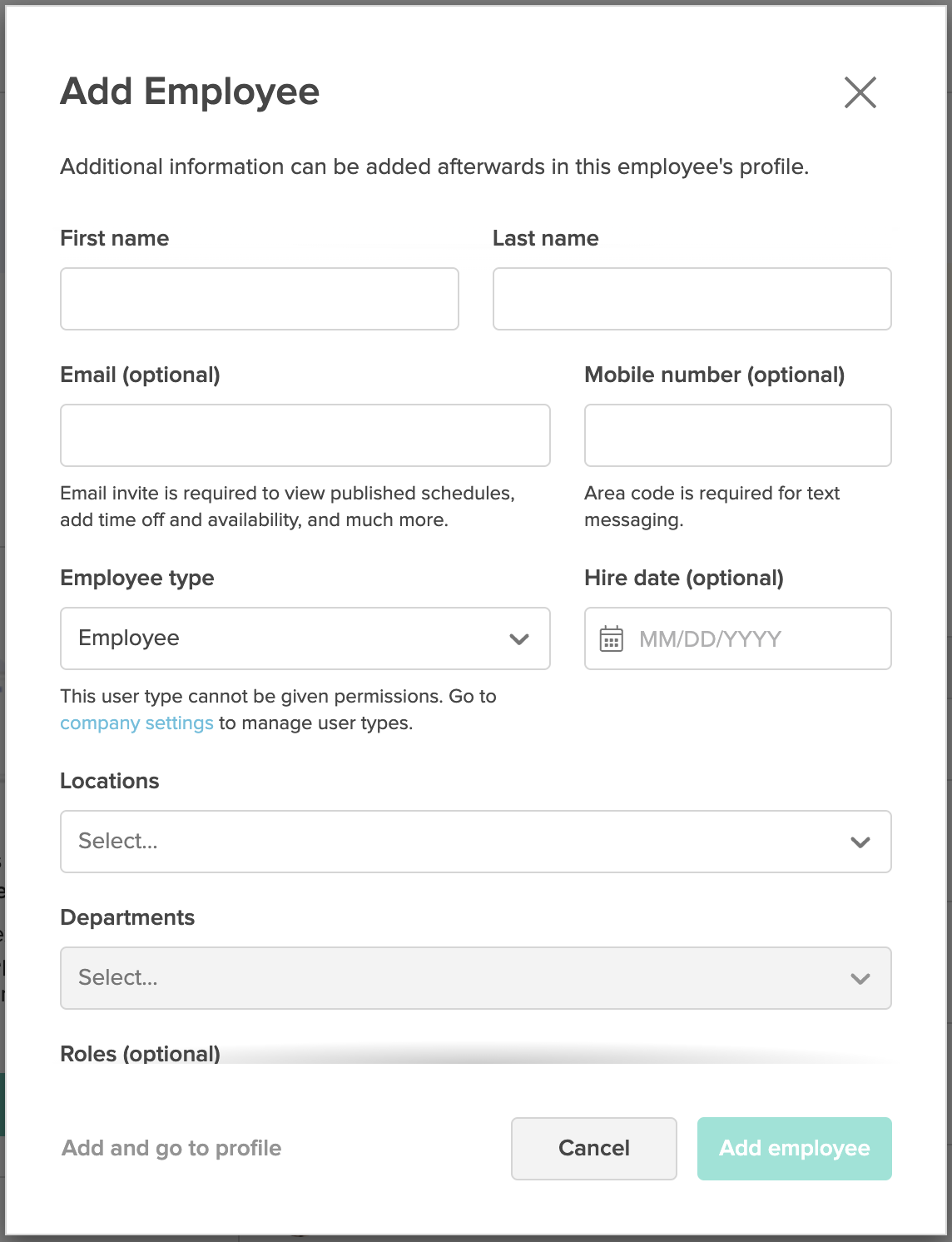Click the calendar icon in Hire date

[x=612, y=638]
